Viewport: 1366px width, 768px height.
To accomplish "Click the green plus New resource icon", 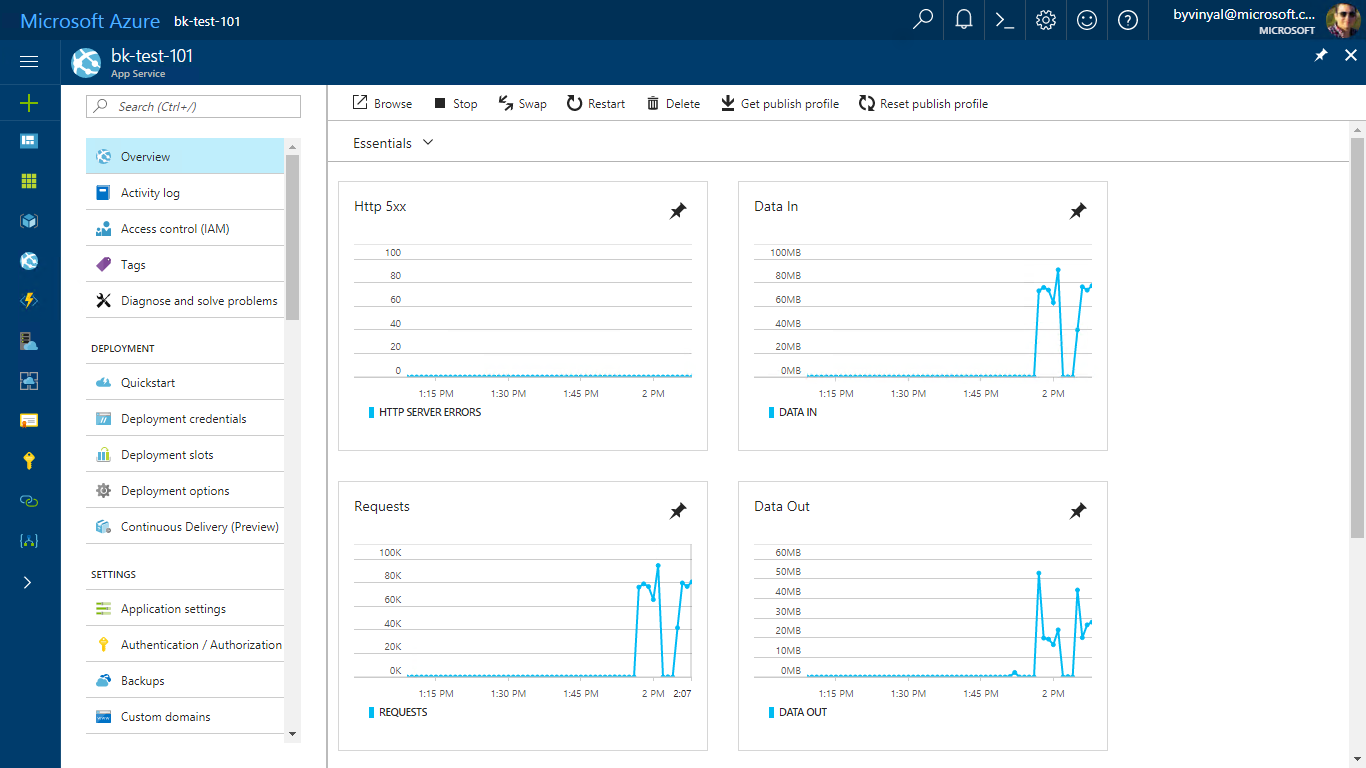I will 29,102.
